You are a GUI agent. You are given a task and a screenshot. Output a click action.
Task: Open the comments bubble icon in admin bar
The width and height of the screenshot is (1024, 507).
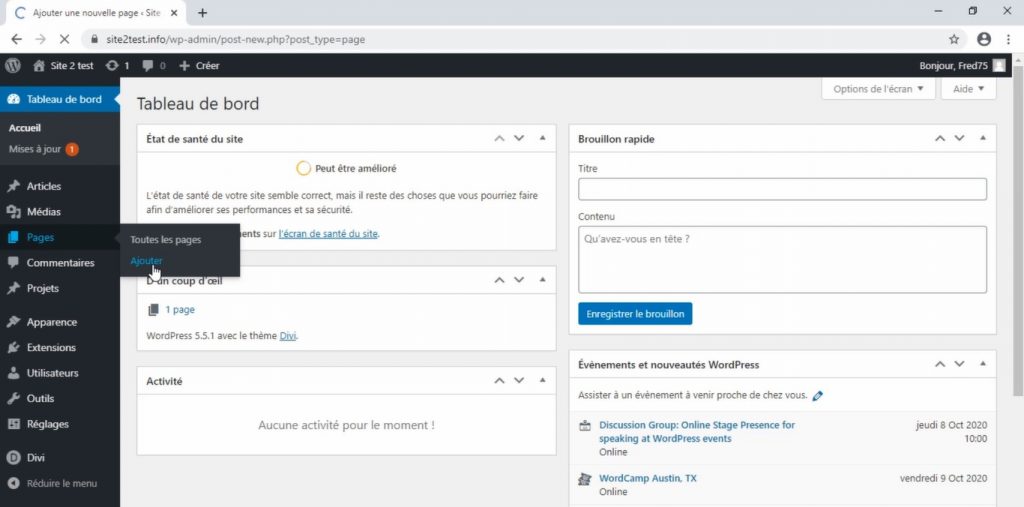(x=148, y=65)
